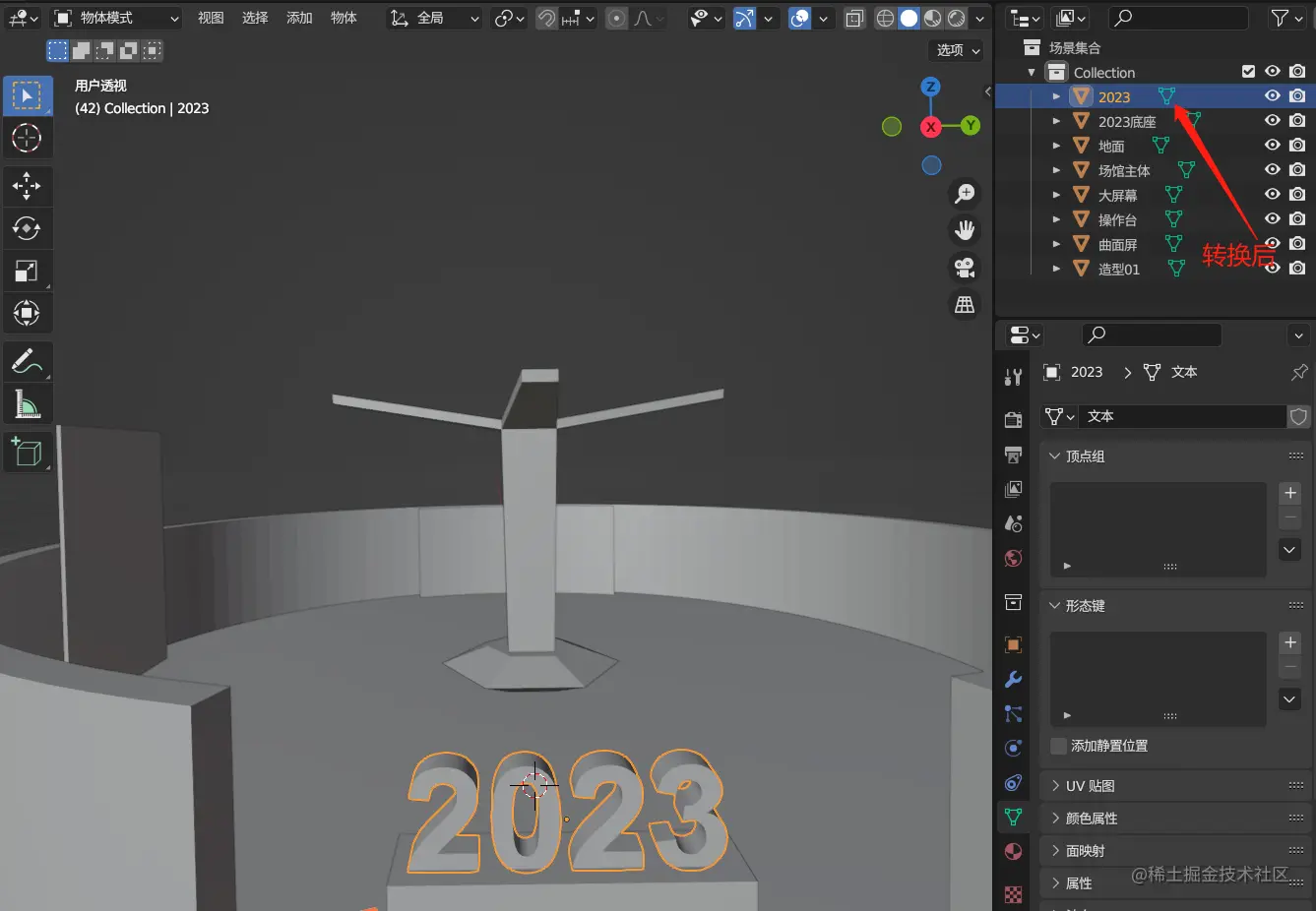Switch to solid viewport shading
This screenshot has height=911, width=1316.
909,18
